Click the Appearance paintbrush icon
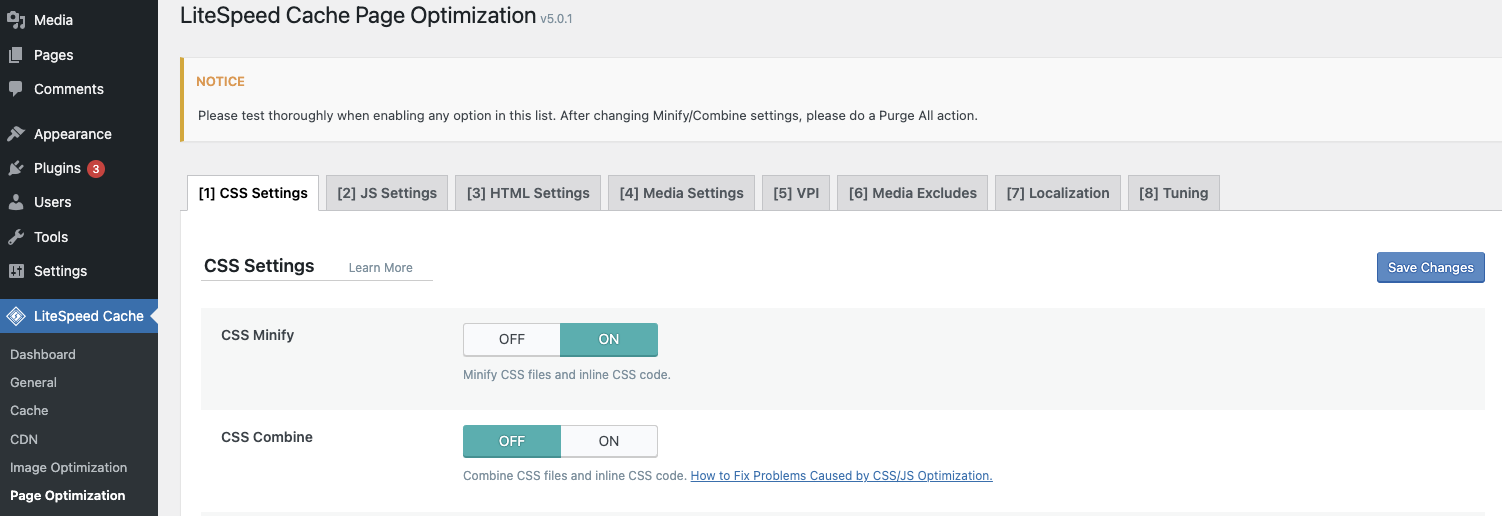The image size is (1502, 516). (16, 134)
